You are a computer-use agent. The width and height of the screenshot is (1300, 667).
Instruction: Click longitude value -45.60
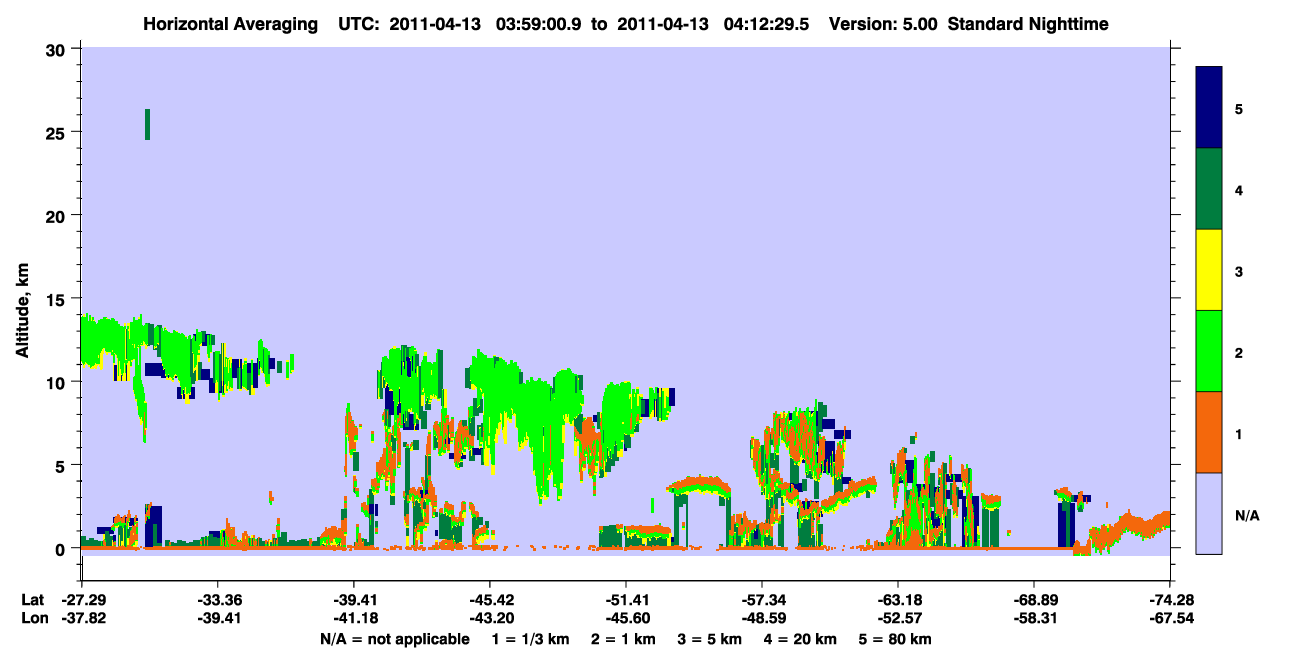pyautogui.click(x=625, y=618)
